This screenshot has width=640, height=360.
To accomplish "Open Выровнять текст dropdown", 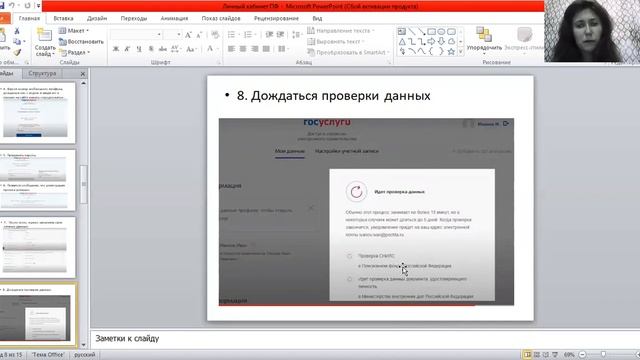I will 336,42.
